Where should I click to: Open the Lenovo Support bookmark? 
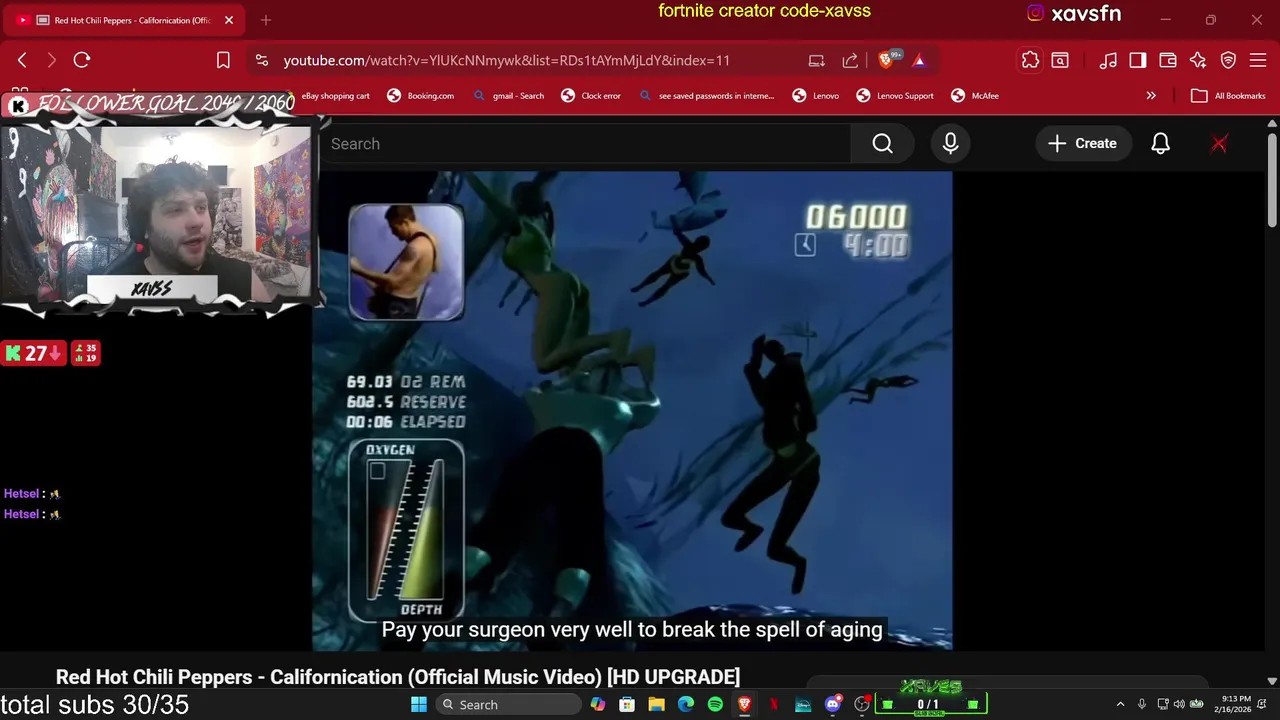pyautogui.click(x=894, y=96)
